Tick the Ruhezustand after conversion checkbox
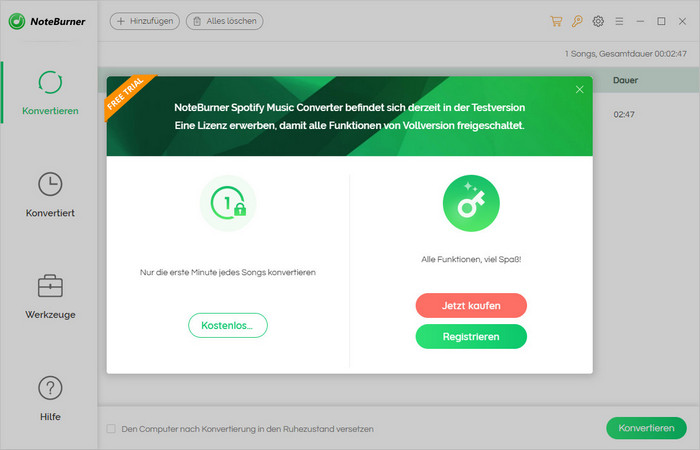The image size is (700, 450). [x=111, y=429]
